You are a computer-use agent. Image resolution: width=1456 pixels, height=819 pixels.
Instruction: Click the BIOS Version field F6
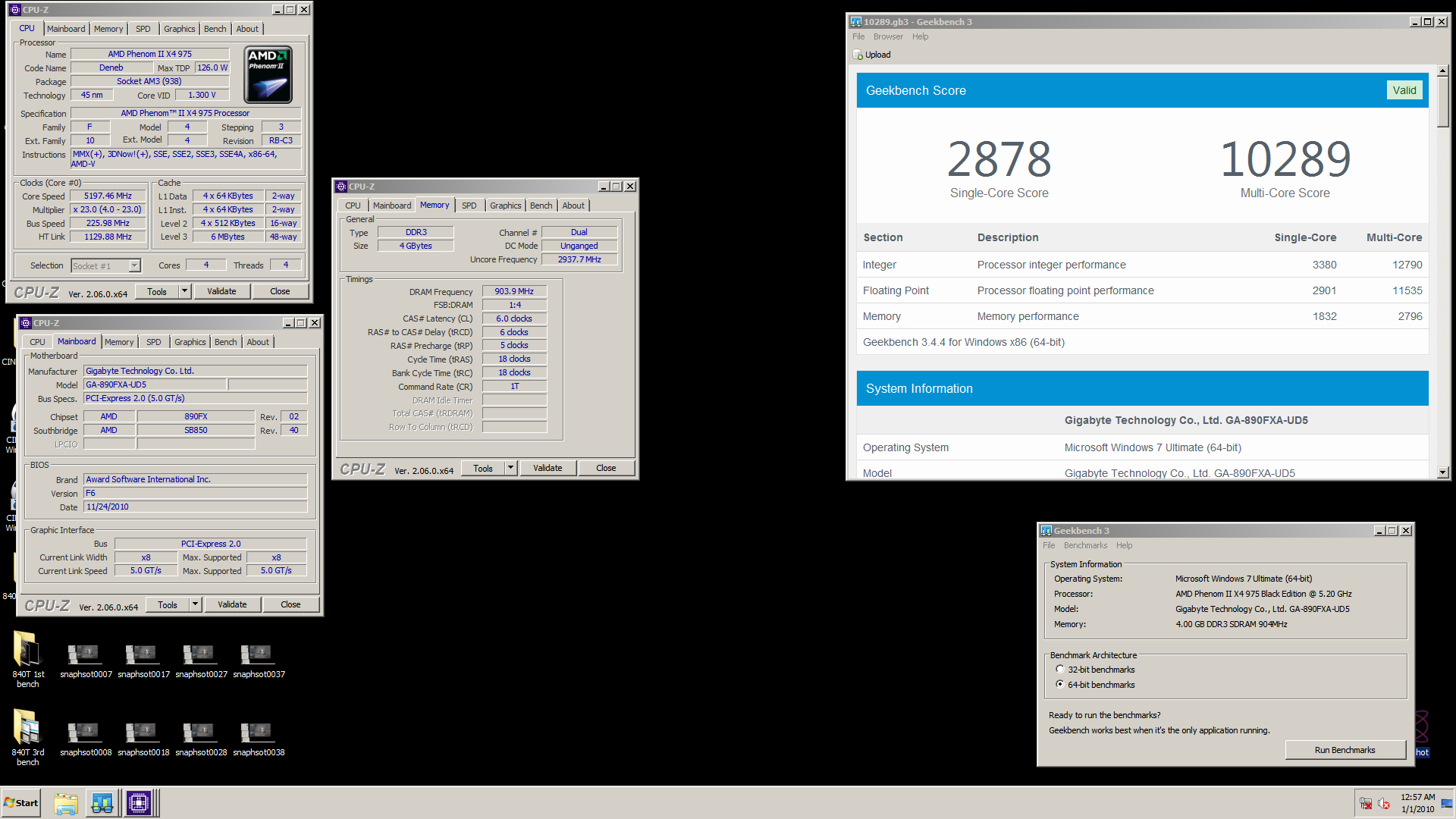pos(195,493)
